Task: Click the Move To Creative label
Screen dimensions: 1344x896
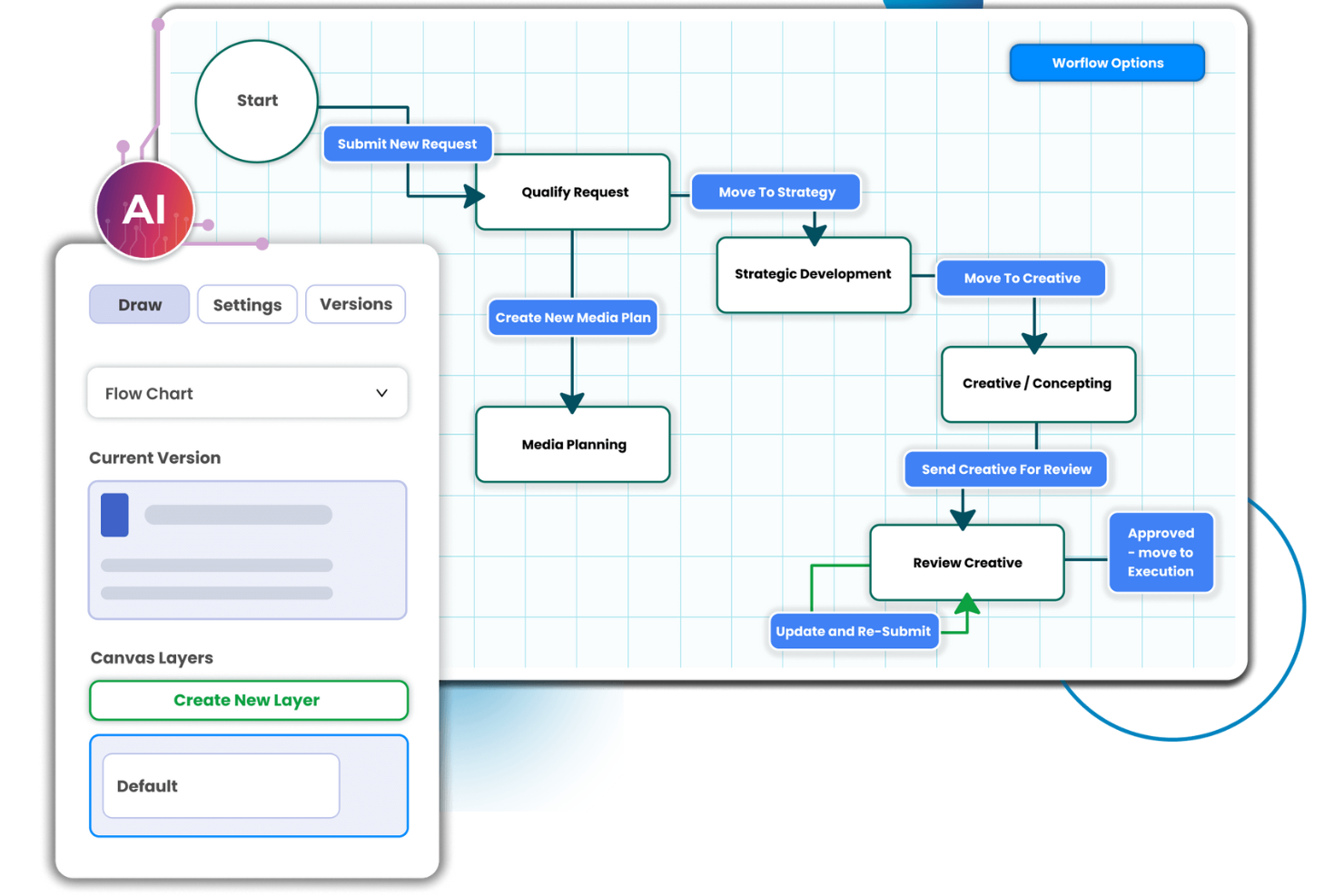Action: pyautogui.click(x=1022, y=279)
